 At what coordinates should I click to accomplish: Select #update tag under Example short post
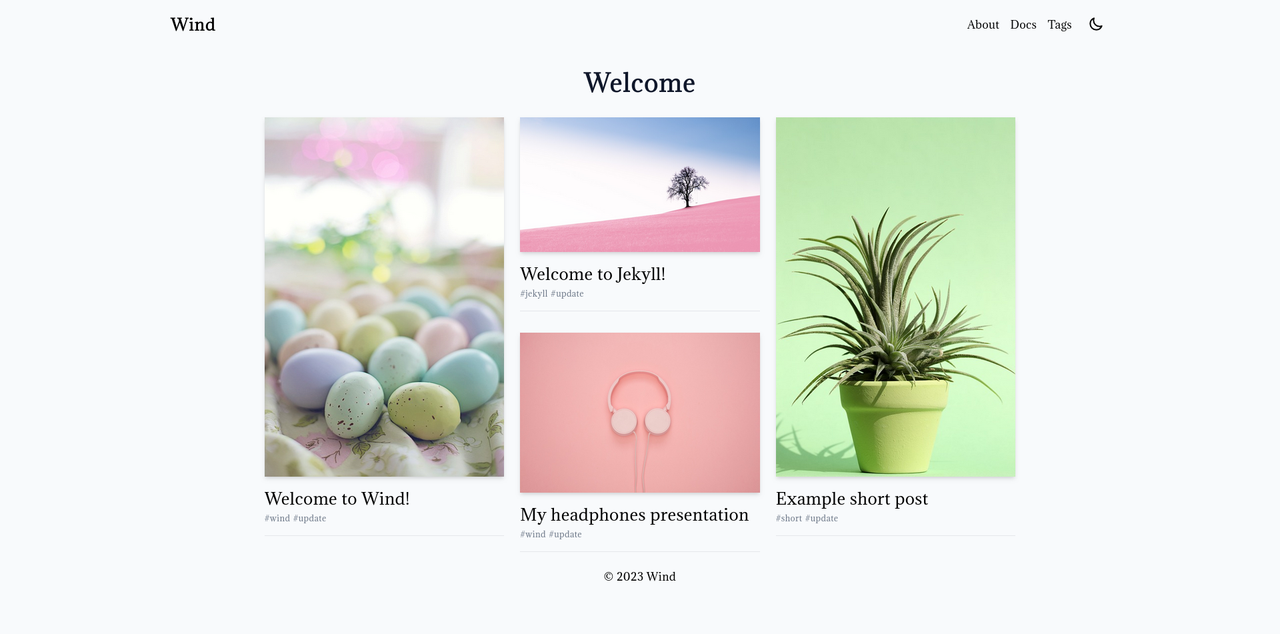point(822,518)
